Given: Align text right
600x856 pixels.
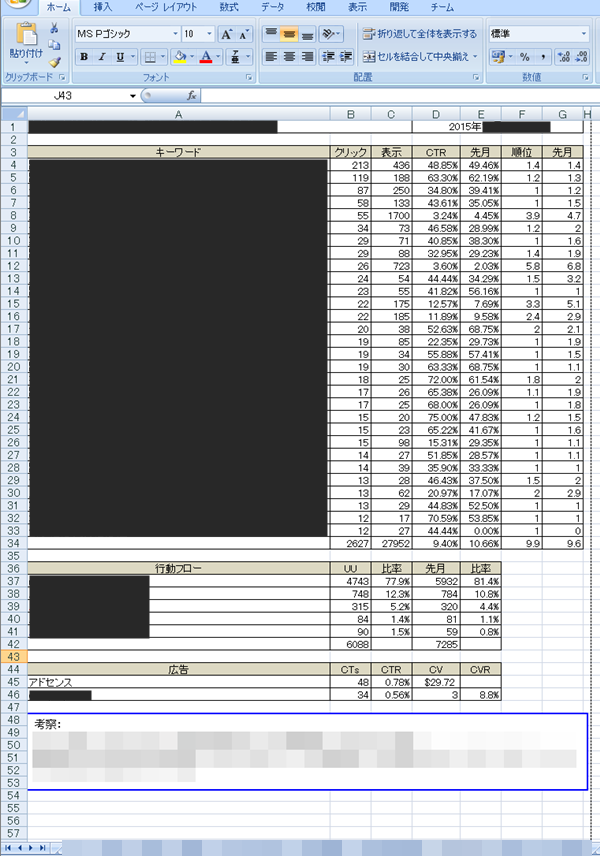Looking at the screenshot, I should (x=307, y=57).
